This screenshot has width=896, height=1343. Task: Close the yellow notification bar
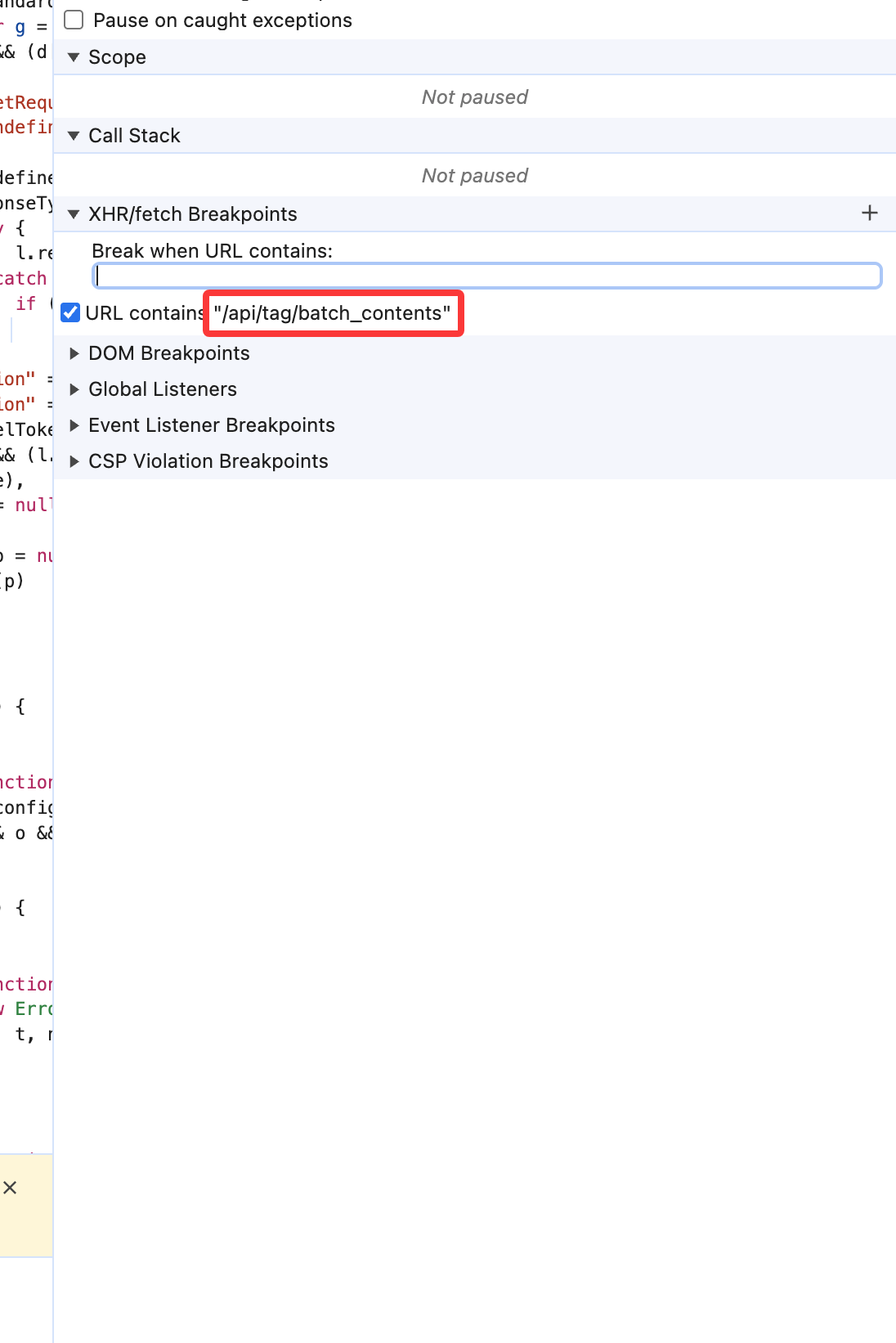pyautogui.click(x=10, y=1188)
